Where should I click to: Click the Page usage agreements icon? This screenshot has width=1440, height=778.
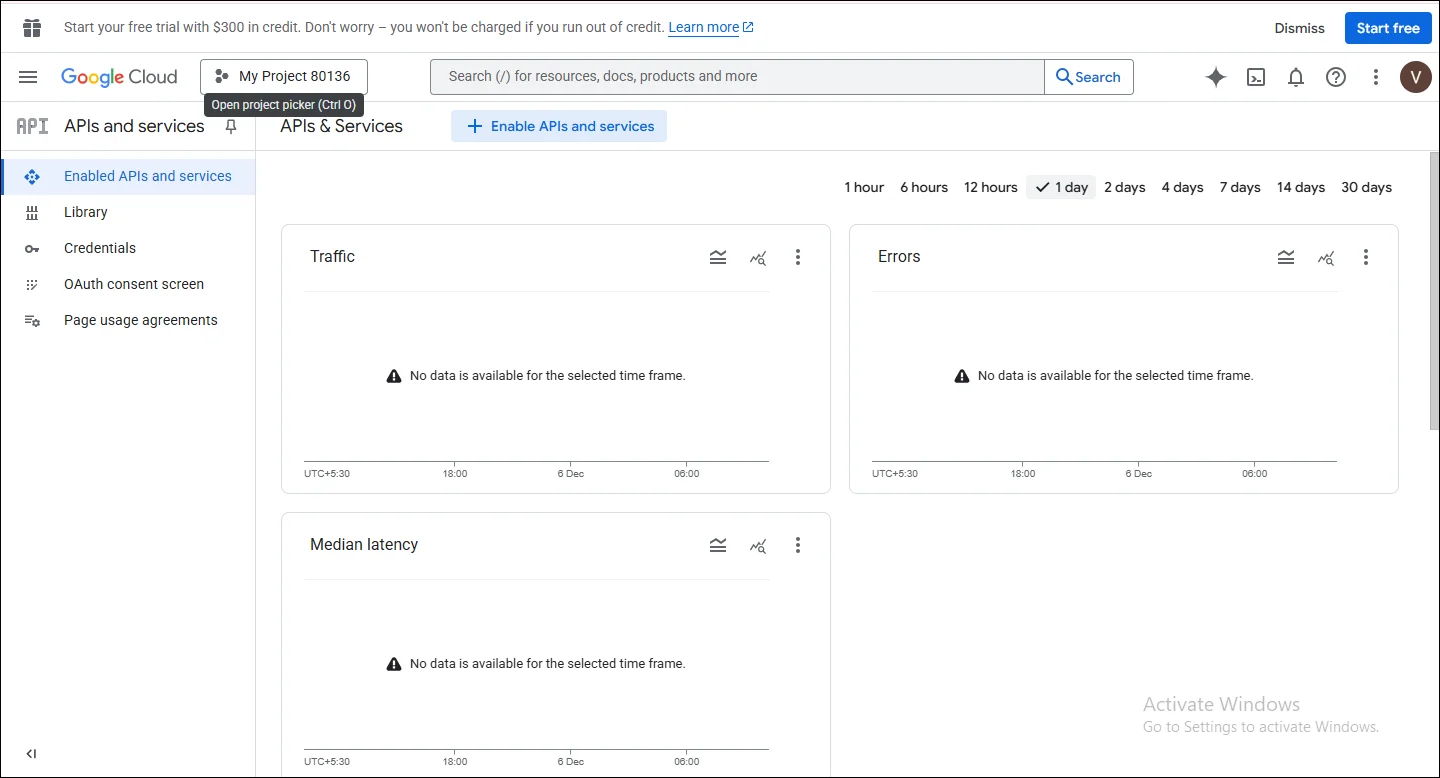[x=32, y=320]
